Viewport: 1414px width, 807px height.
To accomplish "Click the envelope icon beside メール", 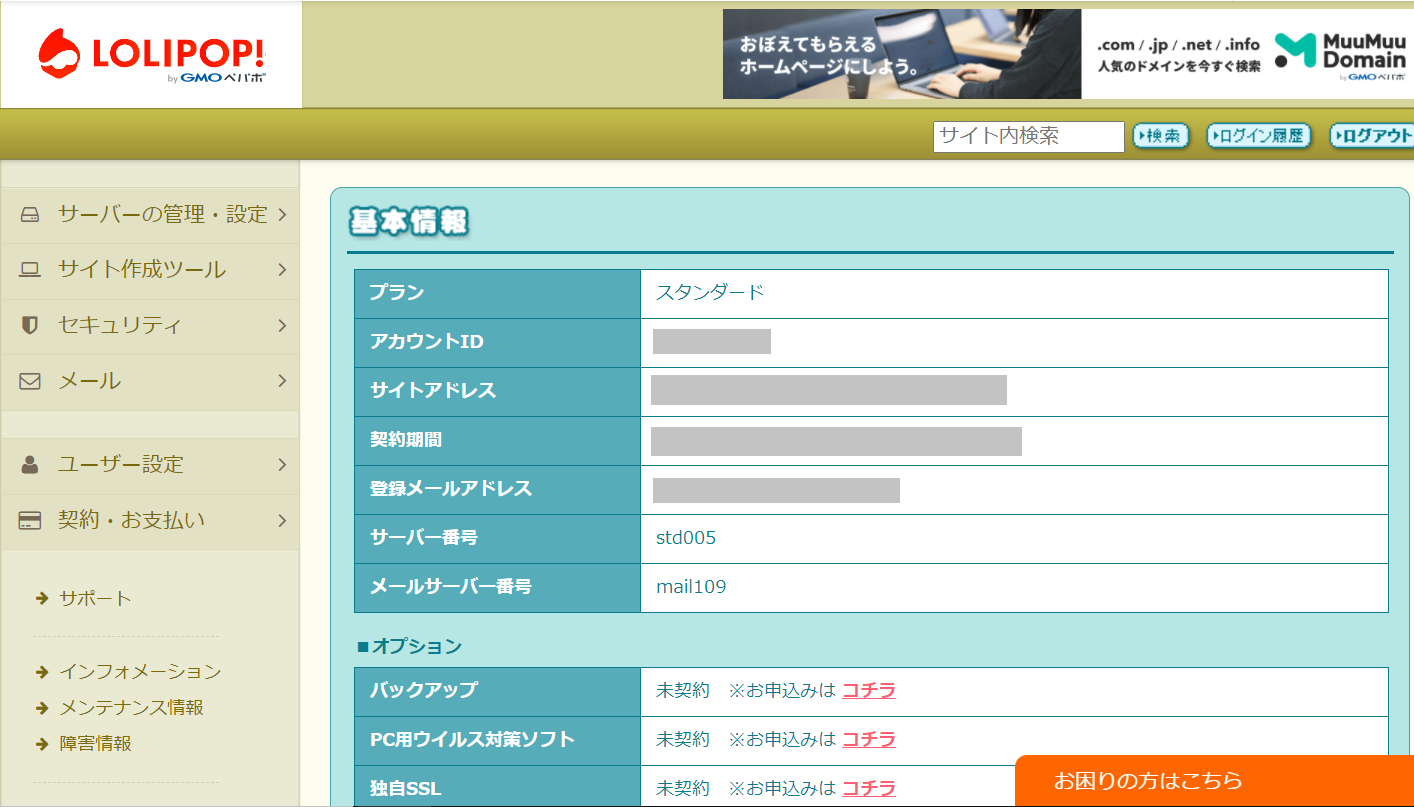I will 30,381.
